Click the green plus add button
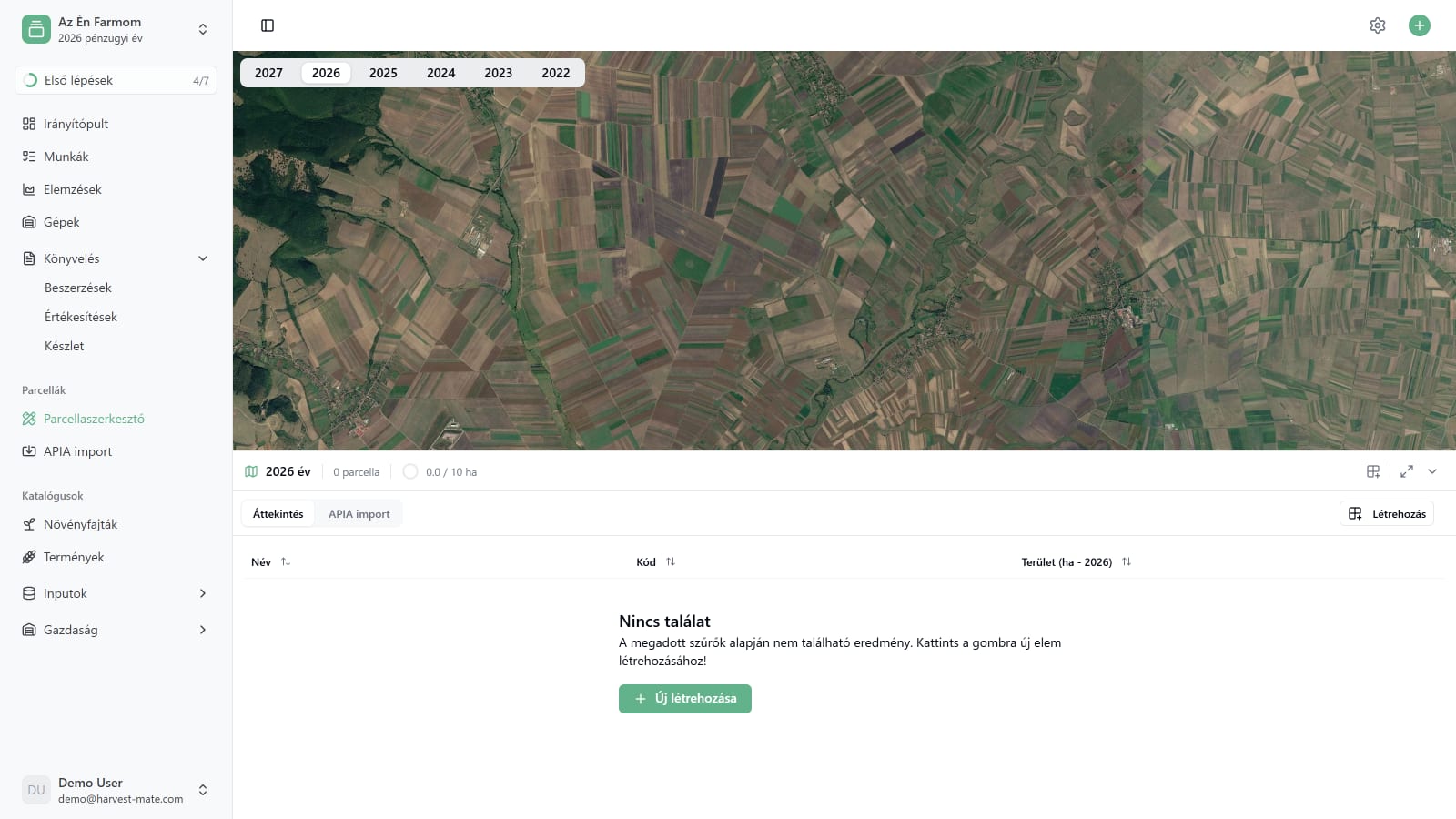Screen dimensions: 1456x819 click(1420, 25)
